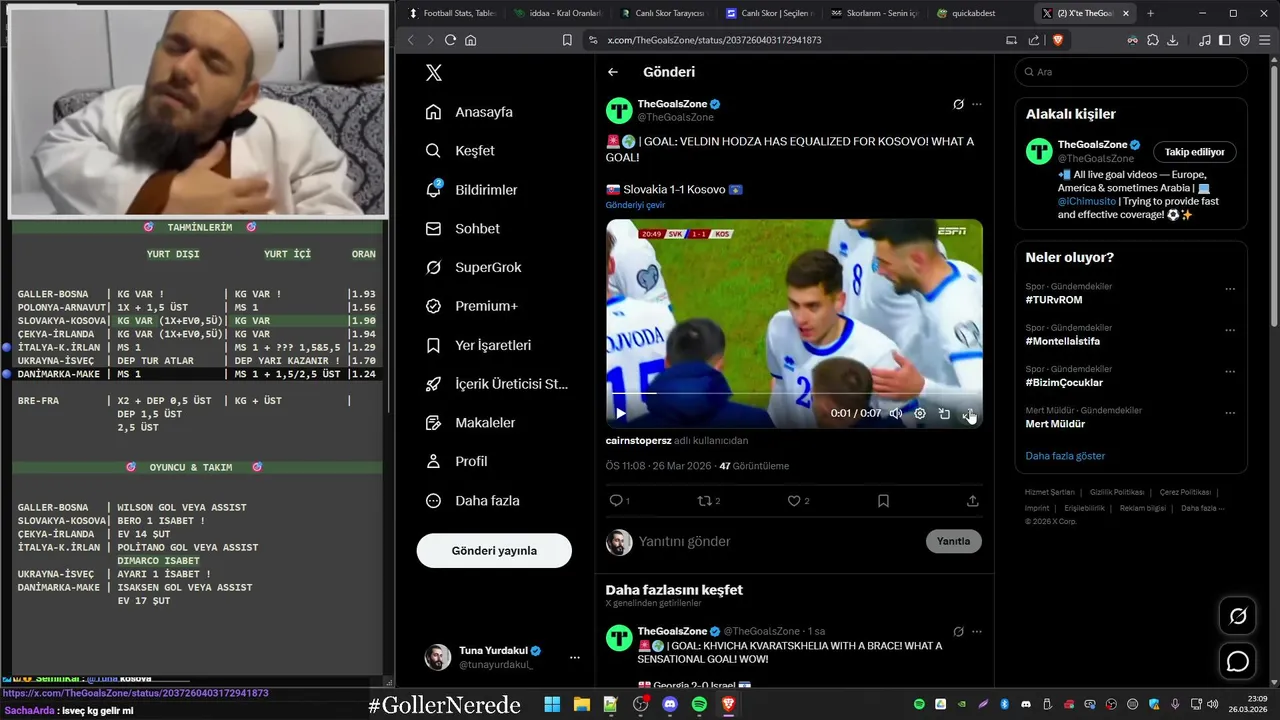Open Yer İşaretleri bookmarks
This screenshot has width=1280, height=720.
[x=478, y=345]
